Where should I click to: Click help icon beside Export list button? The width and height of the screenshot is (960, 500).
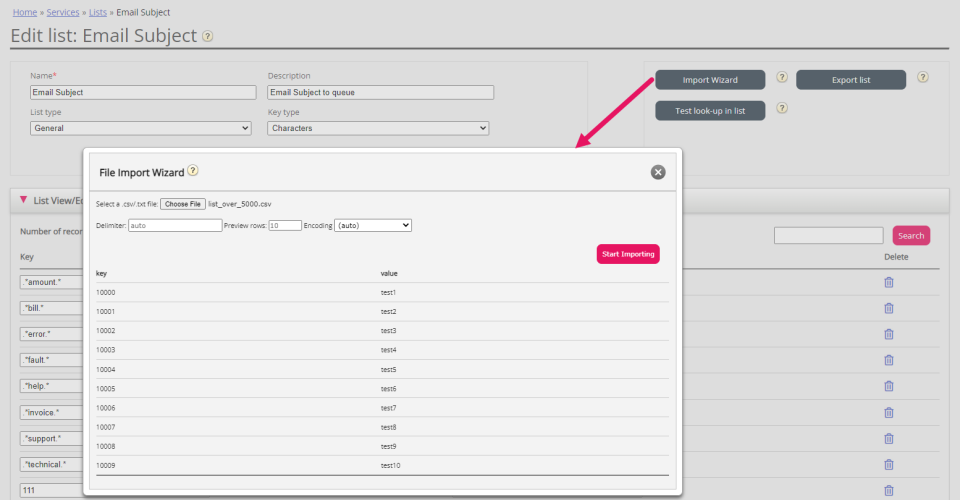pyautogui.click(x=922, y=78)
